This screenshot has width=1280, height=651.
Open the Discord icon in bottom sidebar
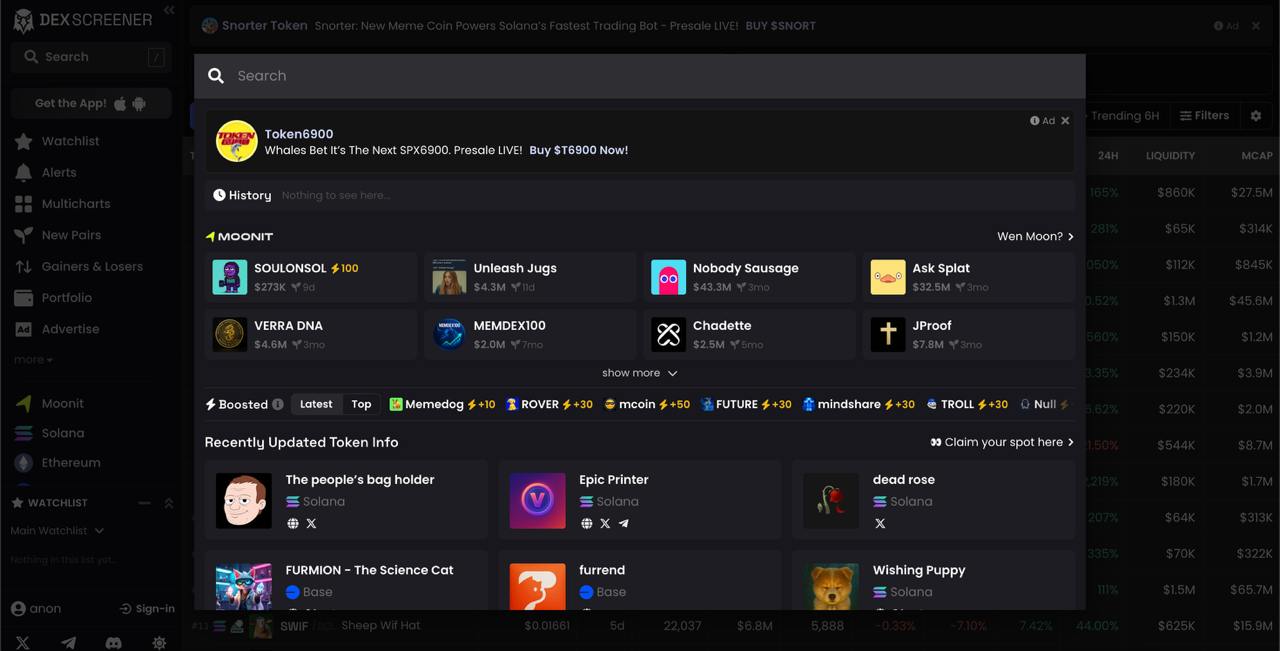click(x=114, y=643)
